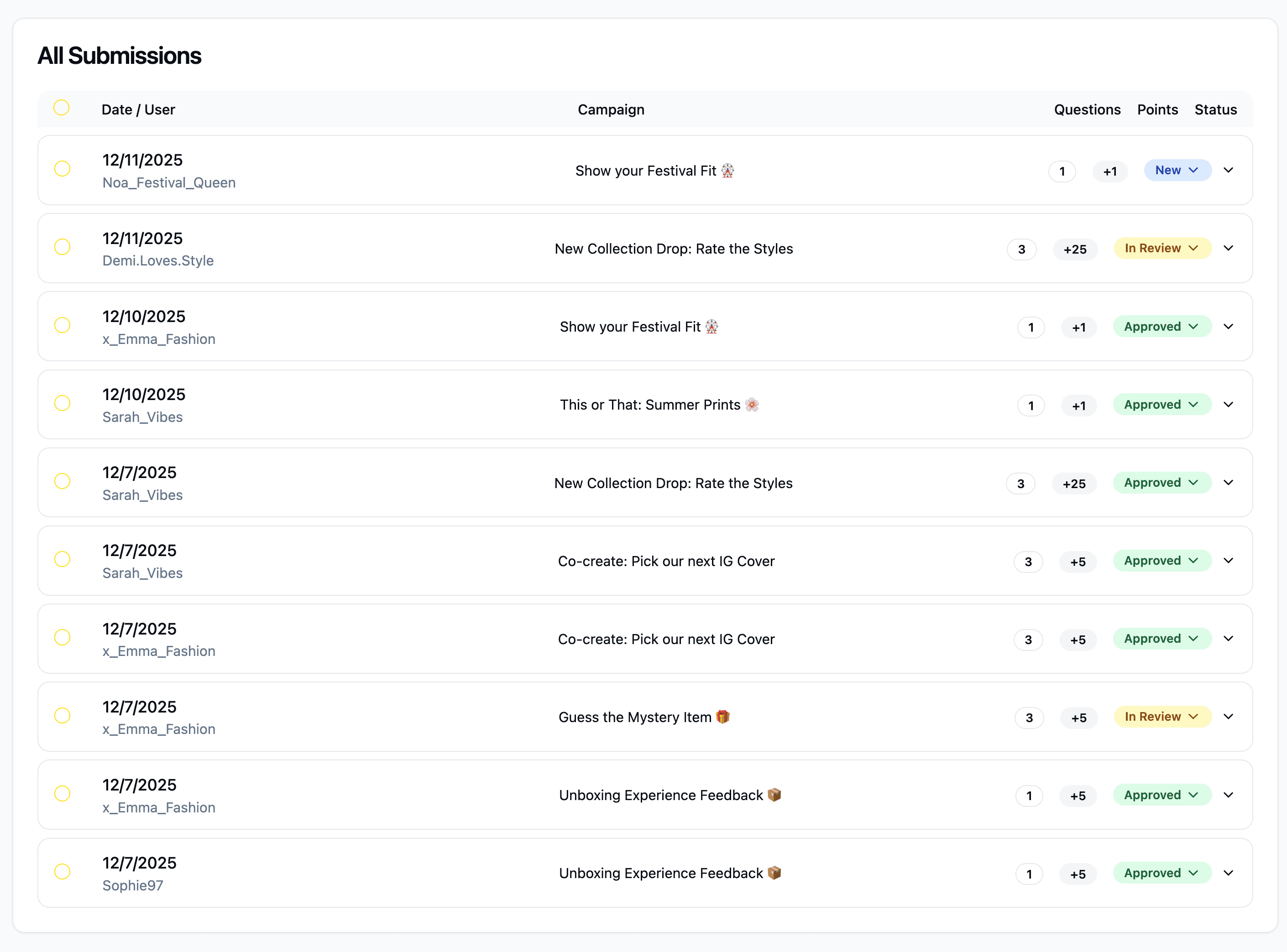Screen dimensions: 1287x952
Task: Expand the Sophie97 submission row chevron
Action: point(1228,873)
